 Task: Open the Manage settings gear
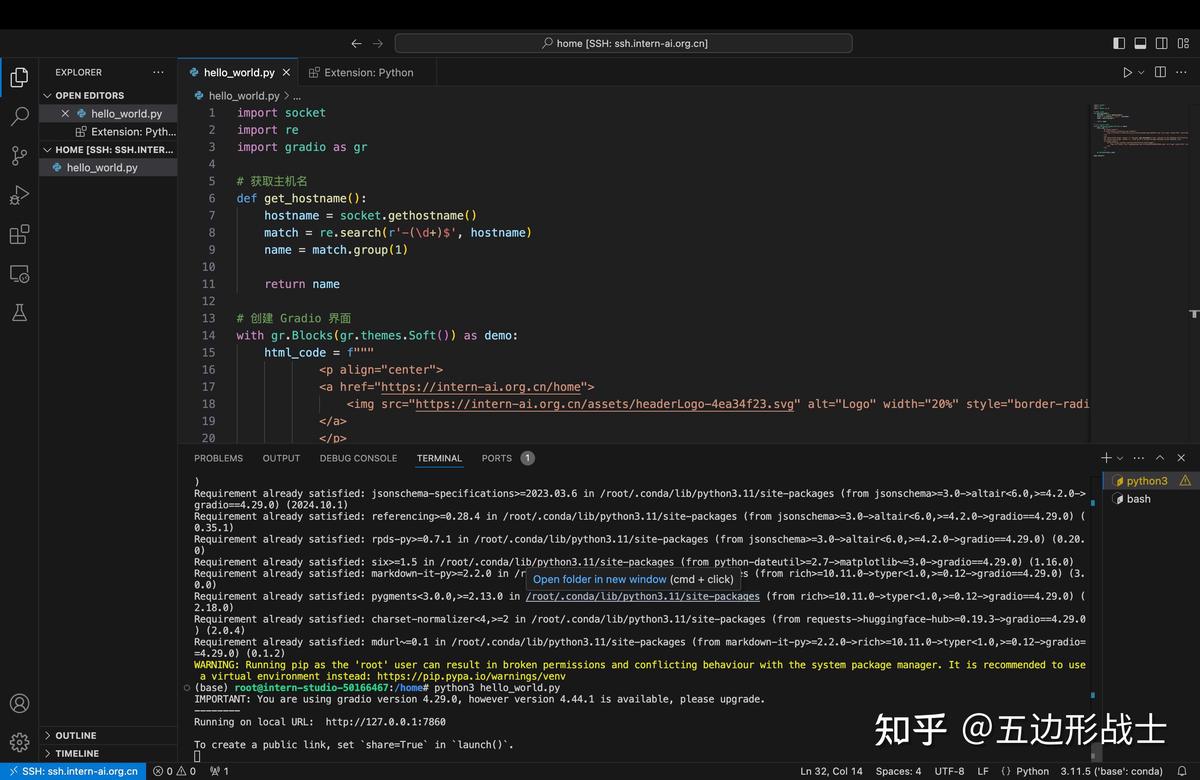coord(19,742)
